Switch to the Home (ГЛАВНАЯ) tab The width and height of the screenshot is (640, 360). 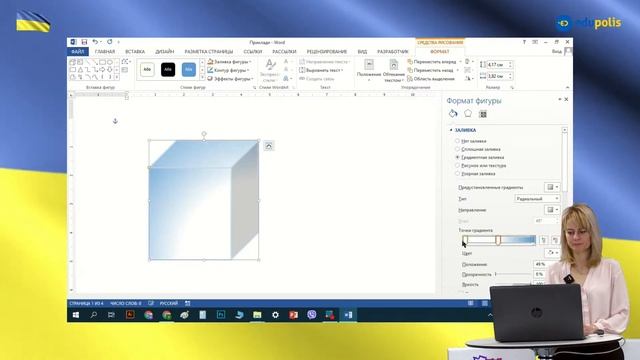105,52
